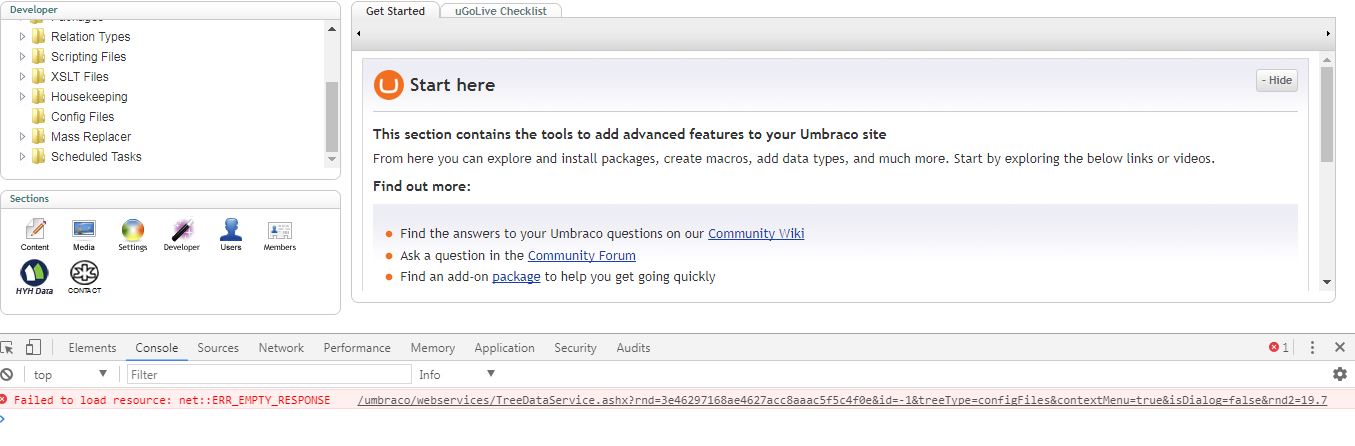Open the Info log level dropdown
The image size is (1355, 446).
pyautogui.click(x=457, y=374)
